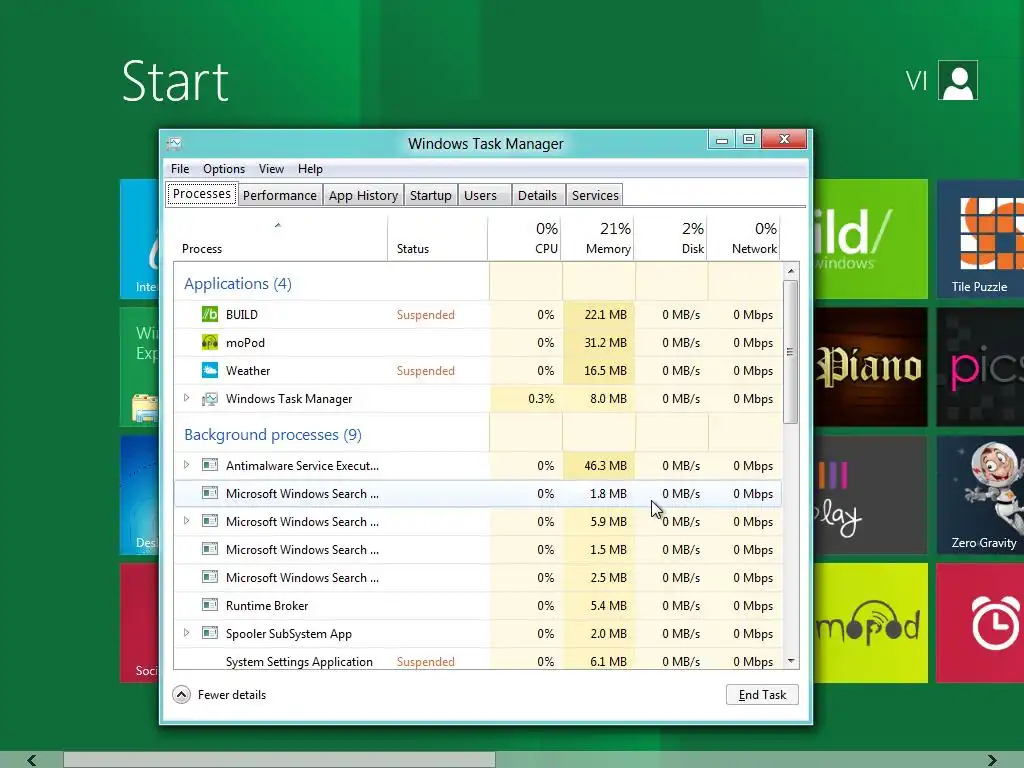Expand the Antimalware Service Executable group
Screen dimensions: 1024x768
pos(187,465)
